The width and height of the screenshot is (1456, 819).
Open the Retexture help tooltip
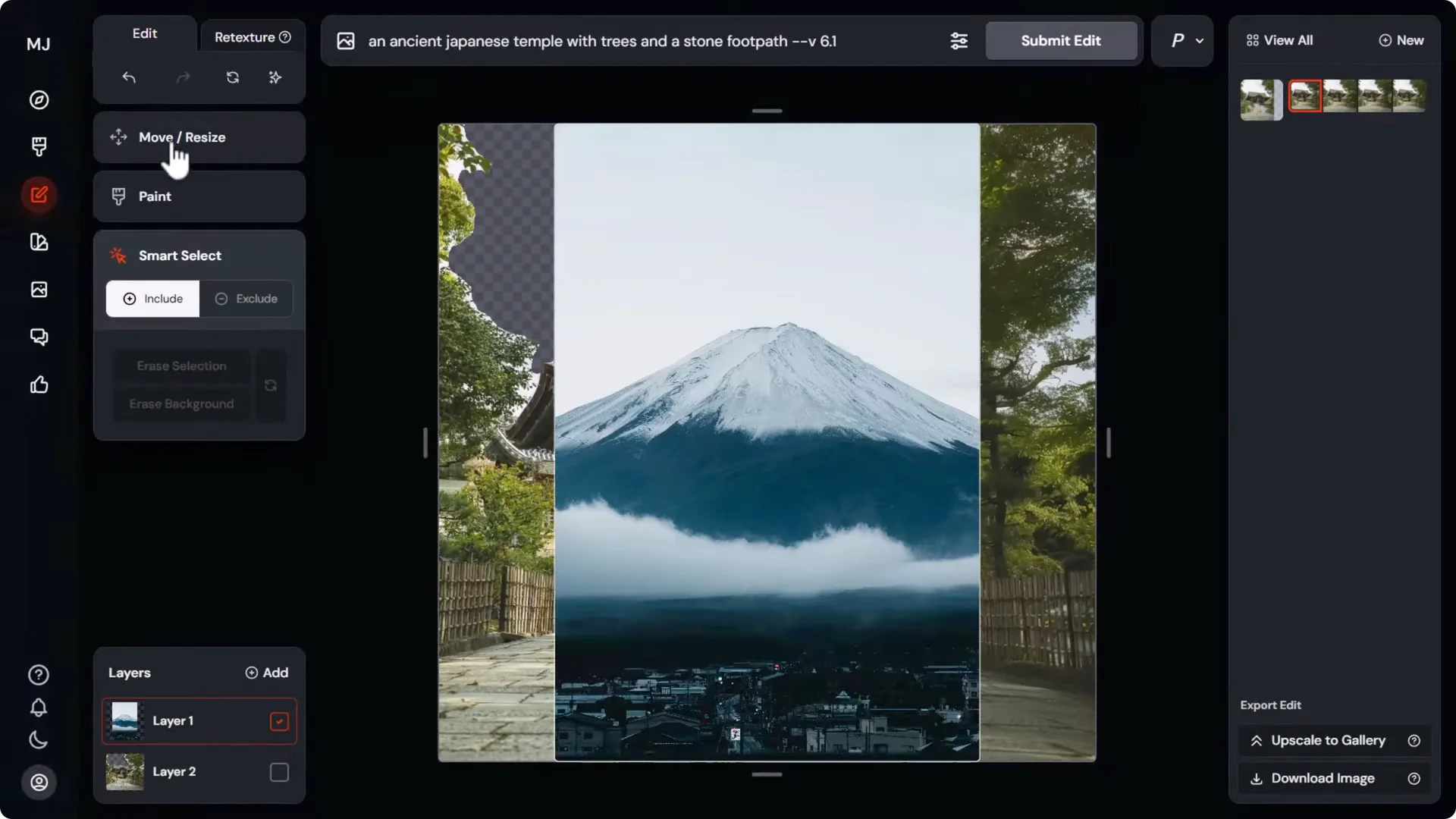[284, 36]
